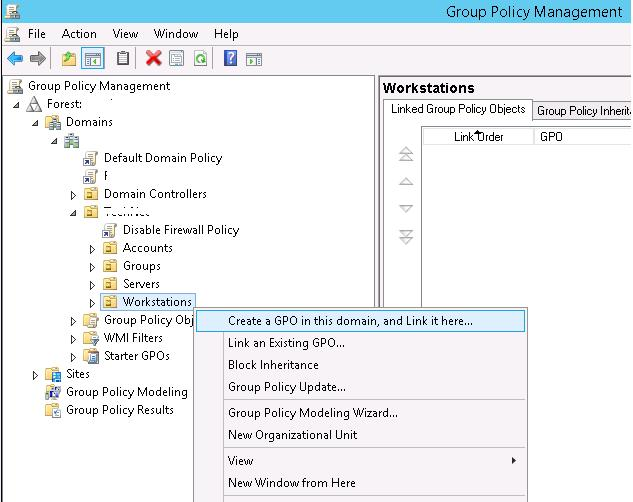The width and height of the screenshot is (633, 502).
Task: Open Help via blue question mark icon
Action: coord(230,59)
